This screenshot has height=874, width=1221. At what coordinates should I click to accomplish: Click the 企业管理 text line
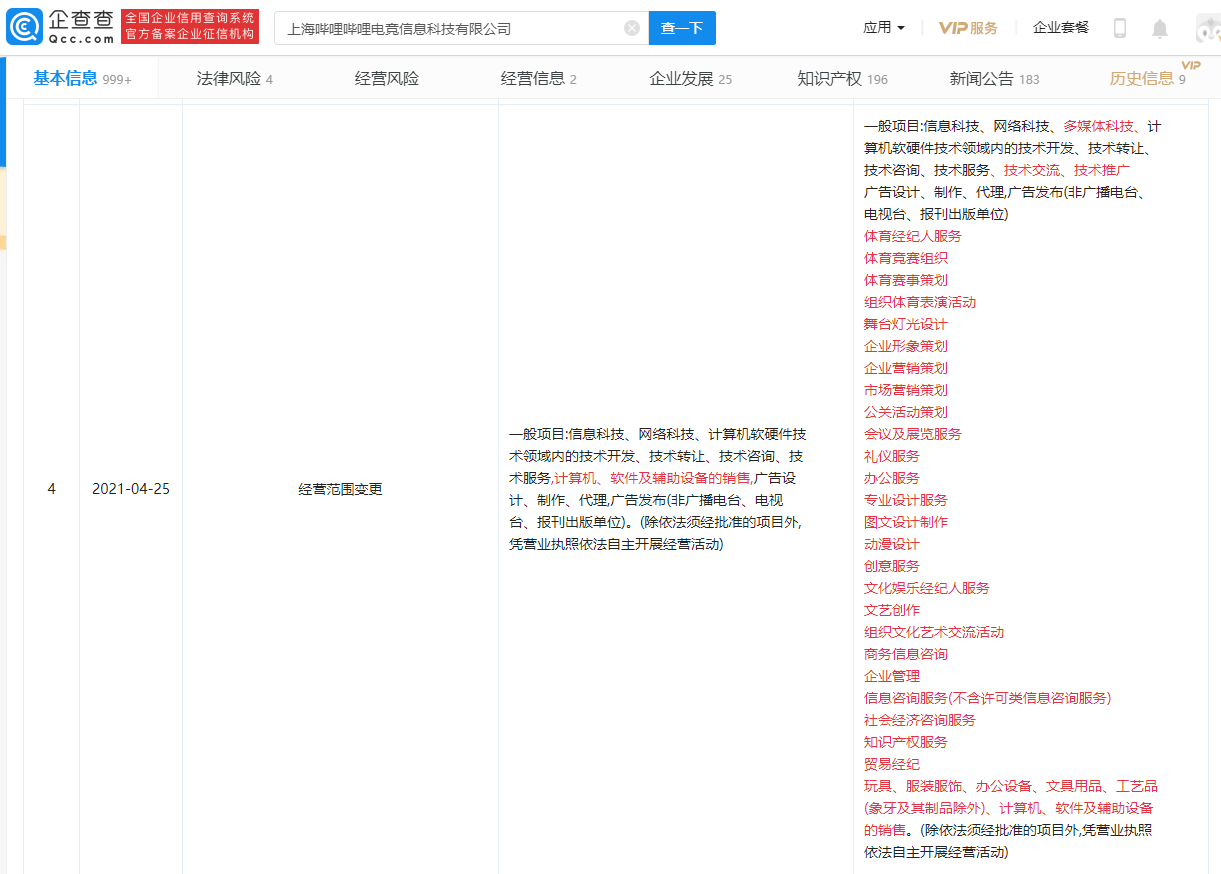tap(892, 676)
